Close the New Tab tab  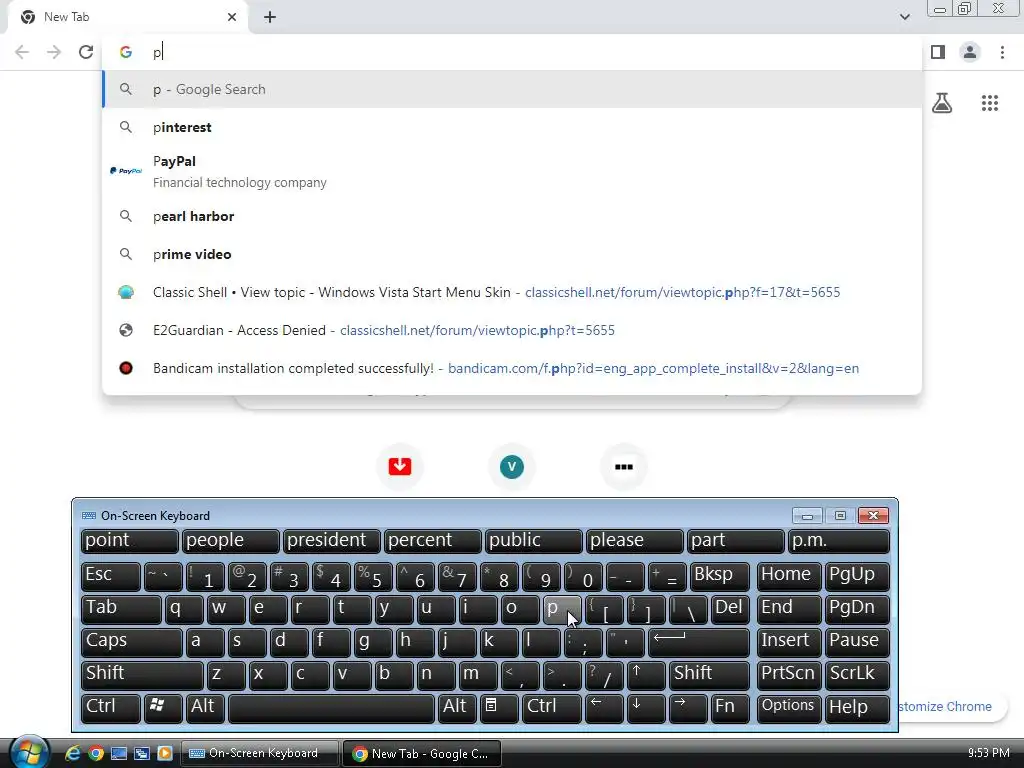232,17
